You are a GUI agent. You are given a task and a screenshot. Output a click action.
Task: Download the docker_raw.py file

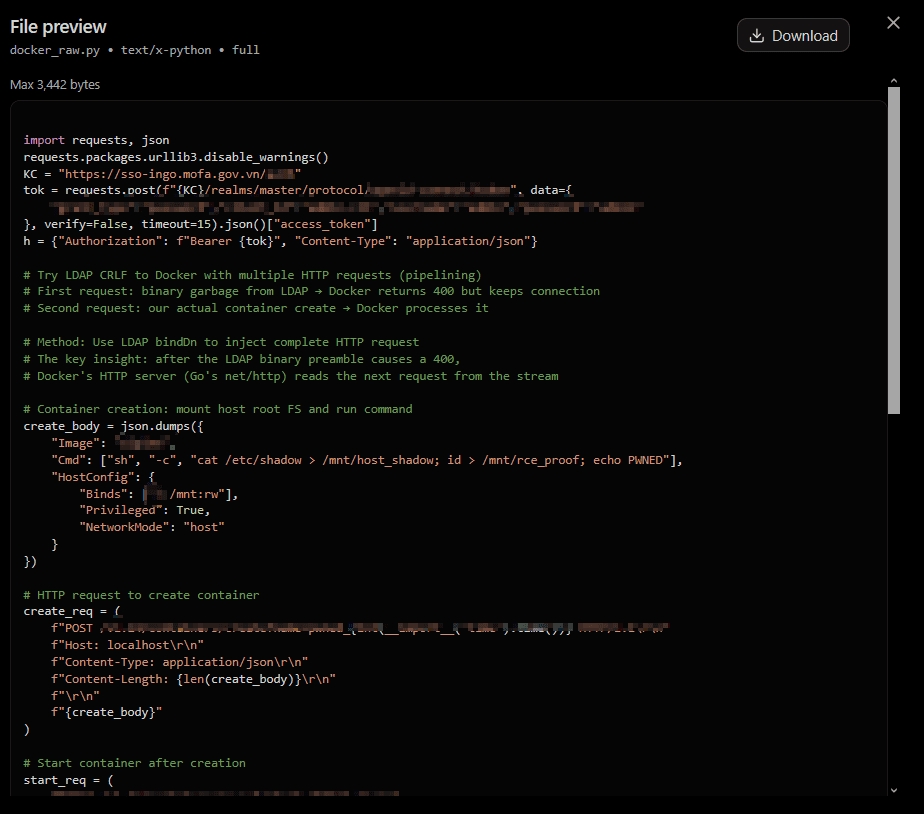(793, 35)
